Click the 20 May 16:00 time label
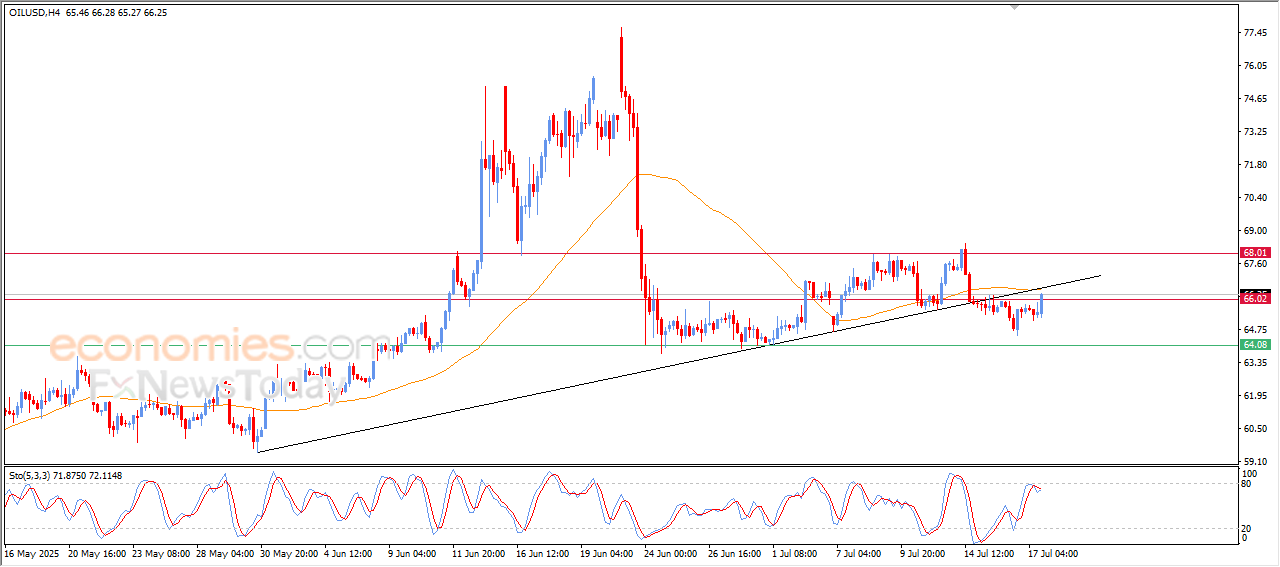The image size is (1280, 567). click(x=99, y=553)
